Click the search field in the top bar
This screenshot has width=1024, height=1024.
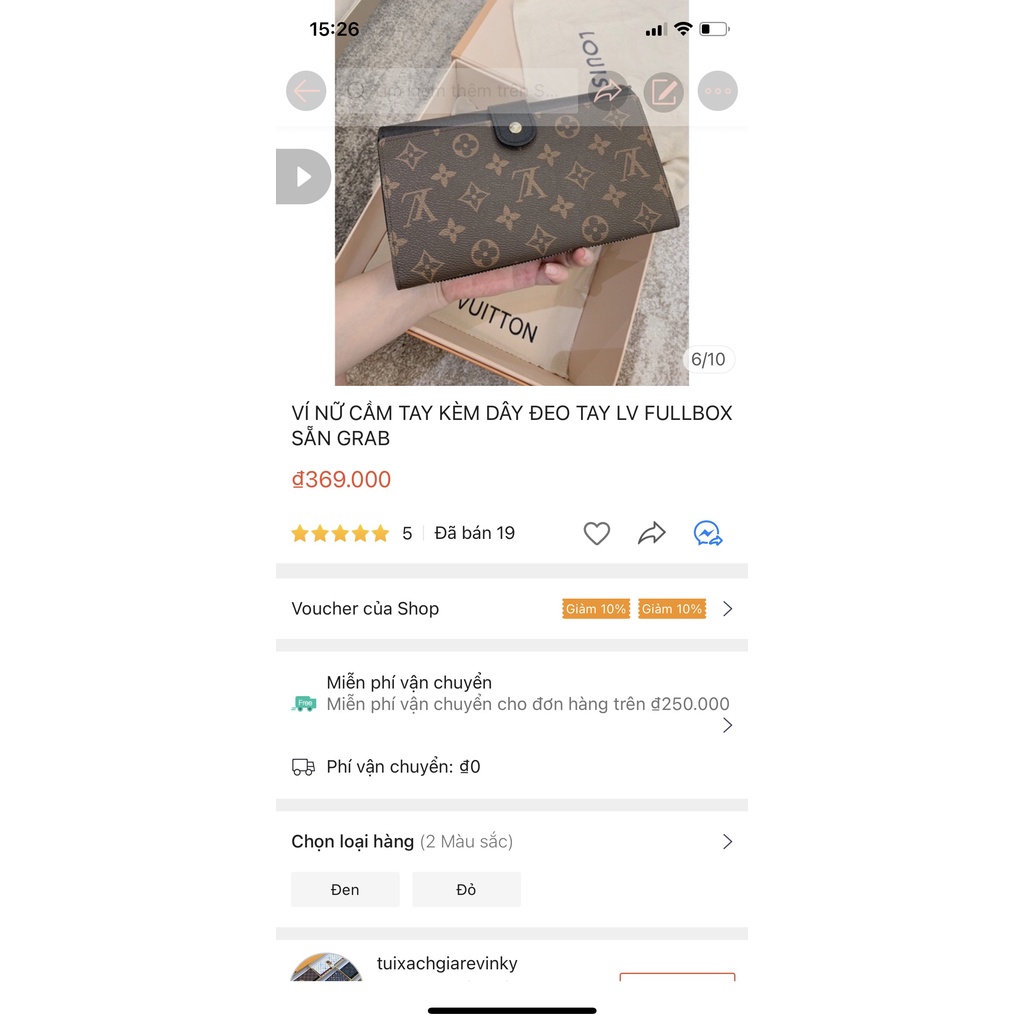pos(457,91)
